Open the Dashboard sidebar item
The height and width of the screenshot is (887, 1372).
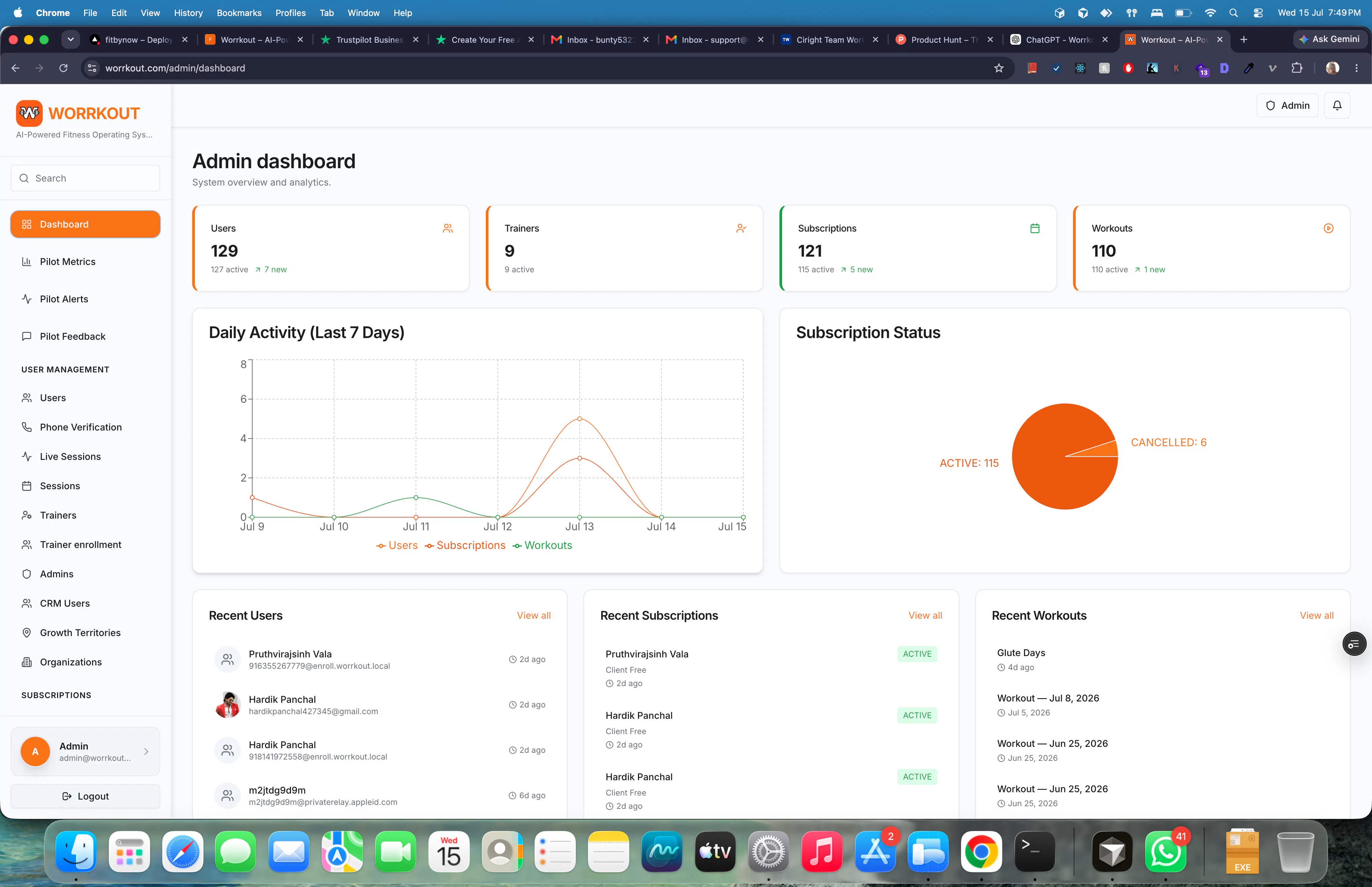click(85, 224)
